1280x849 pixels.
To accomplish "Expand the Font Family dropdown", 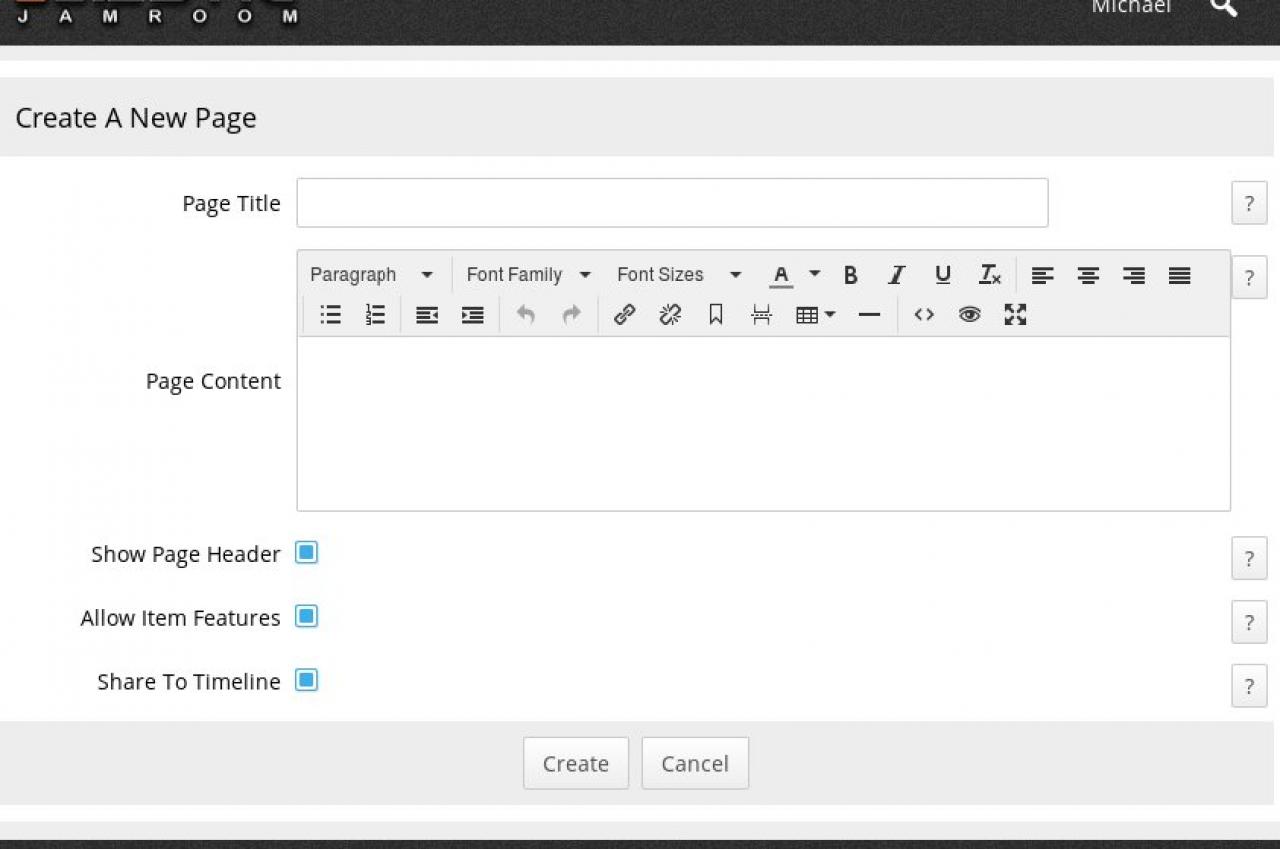I will click(528, 275).
